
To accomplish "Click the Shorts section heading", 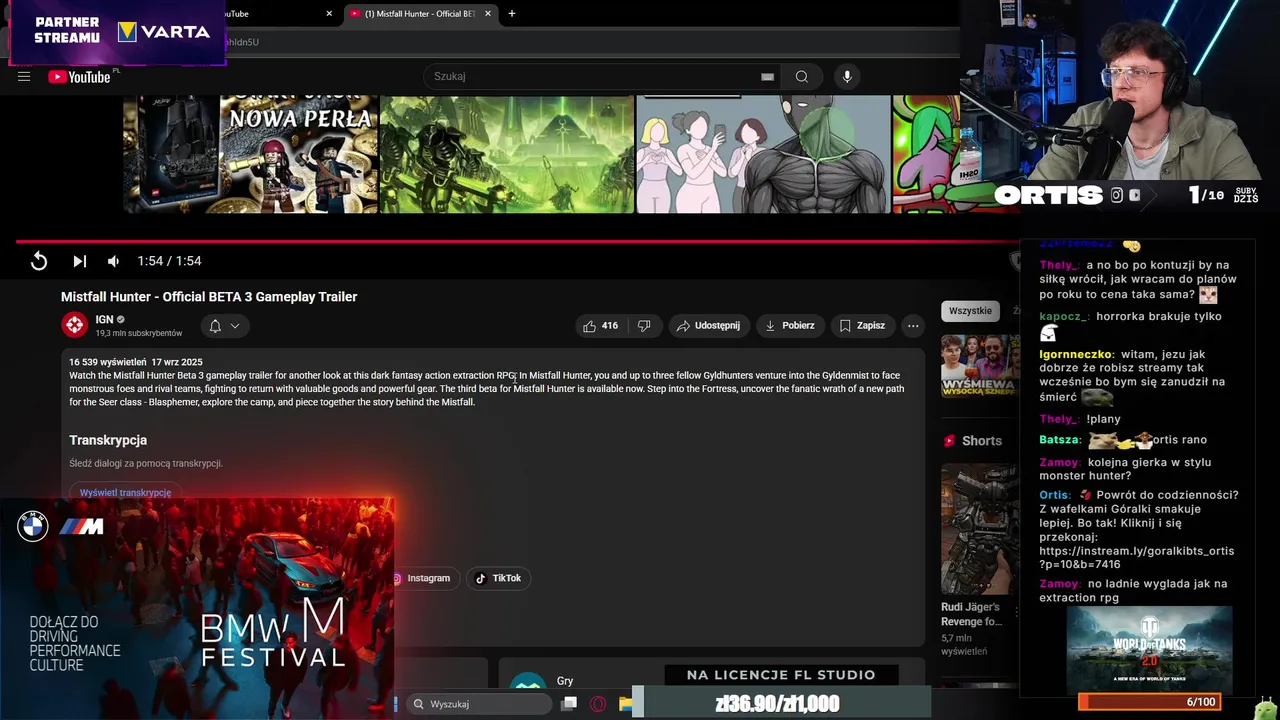I will coord(982,441).
